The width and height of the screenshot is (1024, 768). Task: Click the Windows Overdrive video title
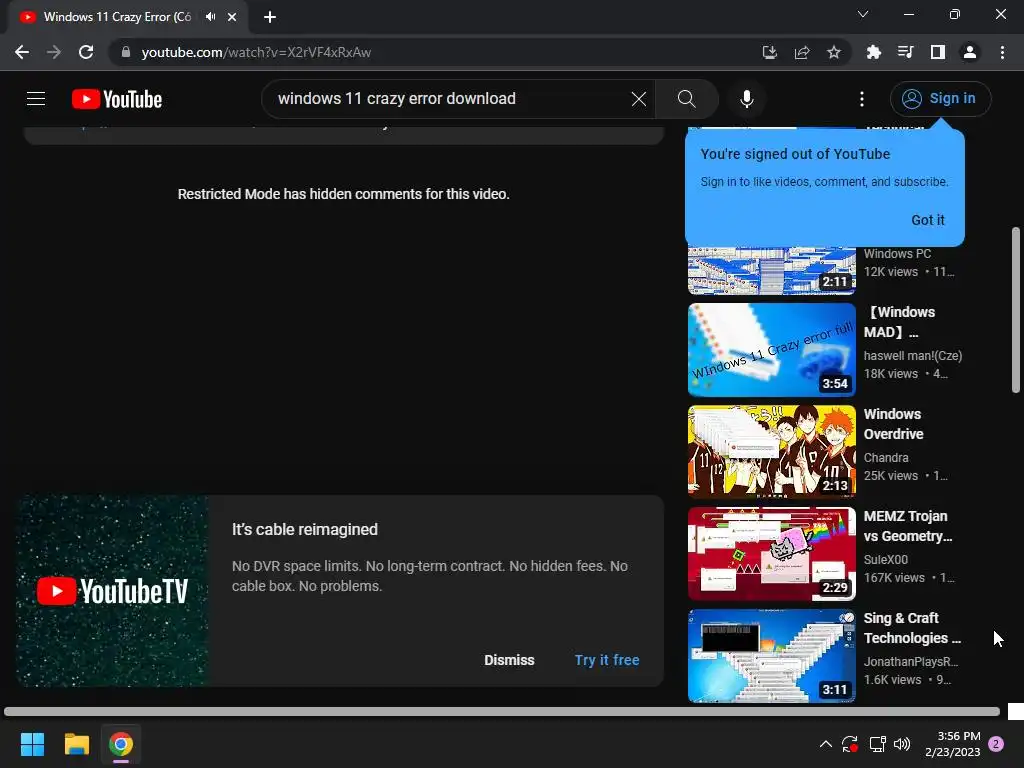pos(893,424)
